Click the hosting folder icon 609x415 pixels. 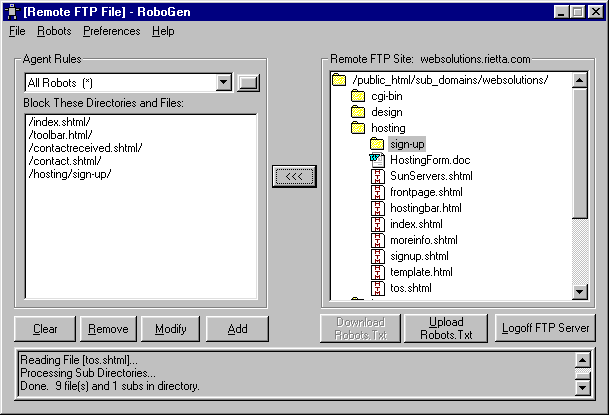[x=358, y=128]
